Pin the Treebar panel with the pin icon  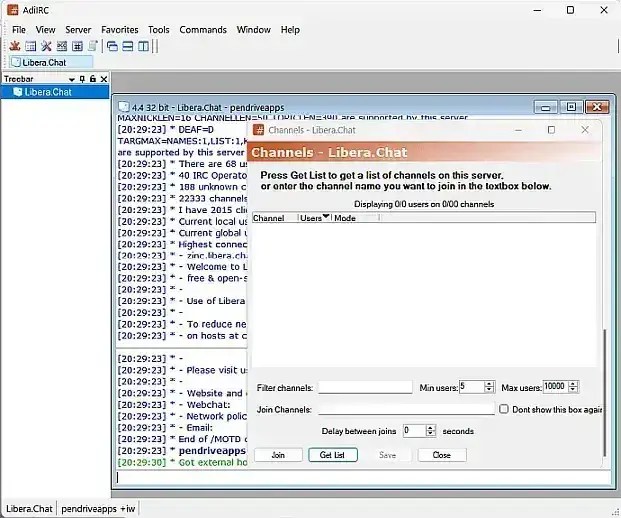(x=82, y=79)
